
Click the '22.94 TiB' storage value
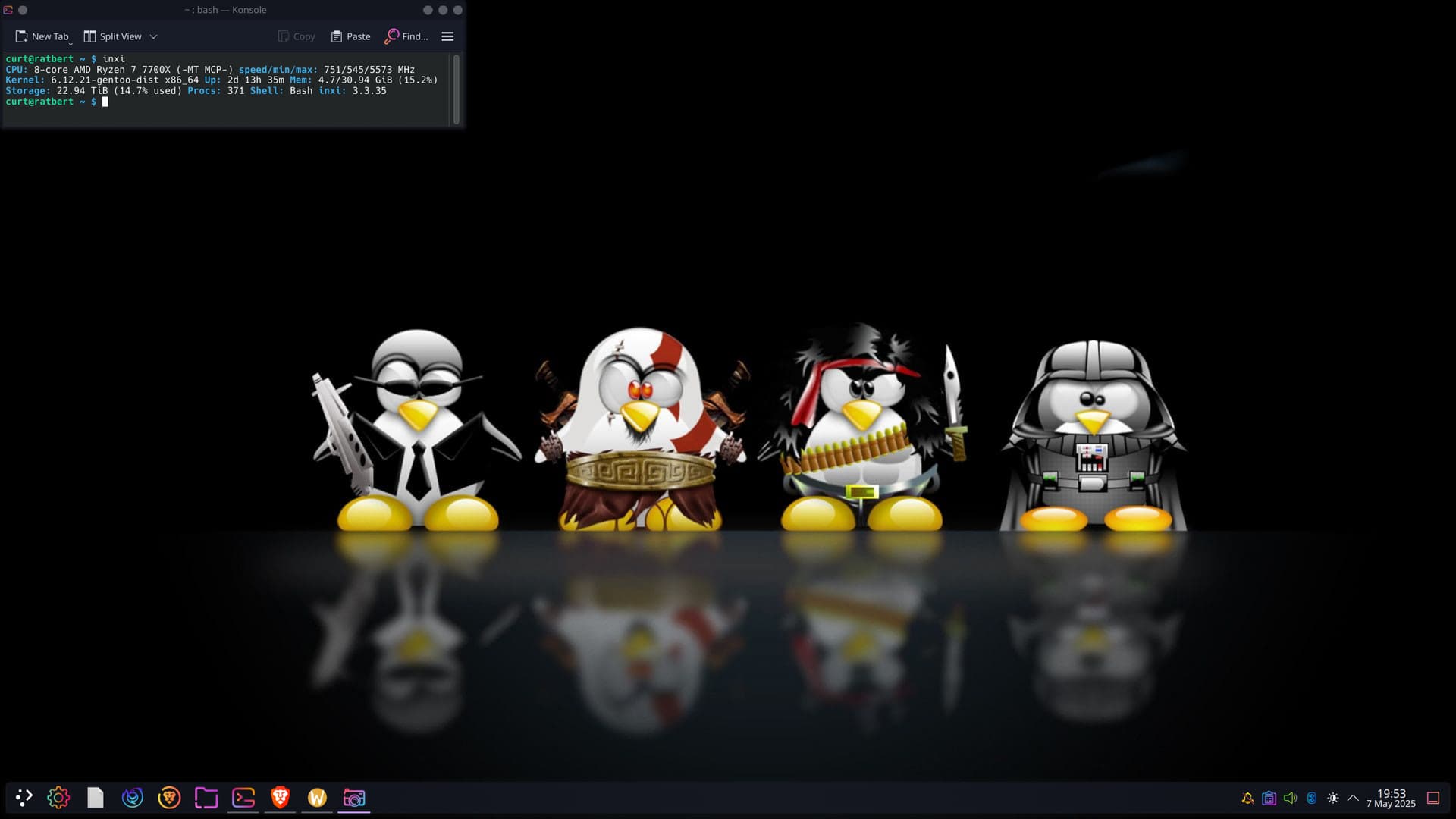point(82,90)
